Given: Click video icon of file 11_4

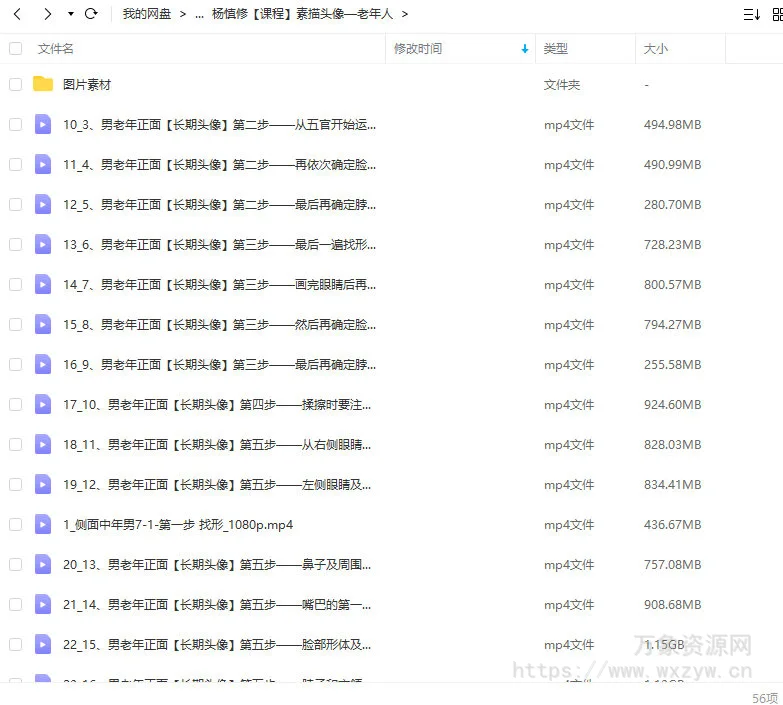Looking at the screenshot, I should [43, 164].
